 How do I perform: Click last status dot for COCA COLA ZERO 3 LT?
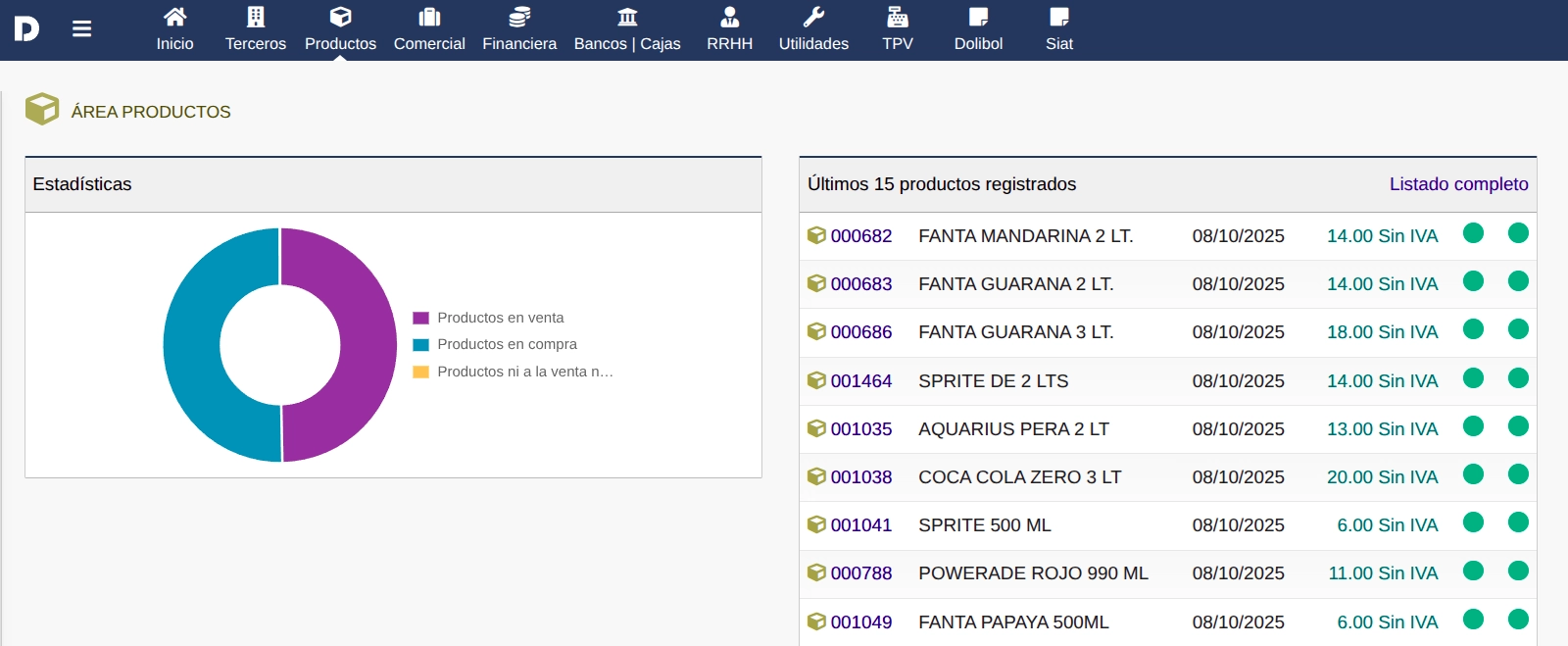coord(1518,474)
